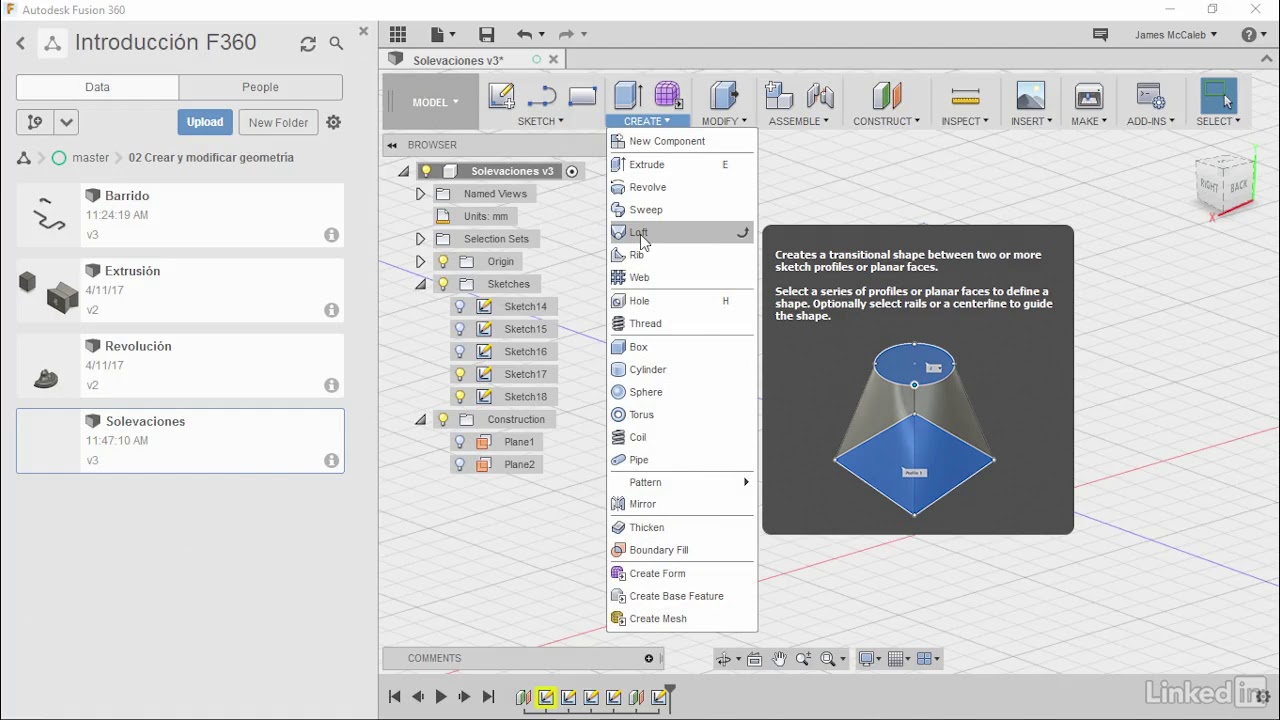
Task: Click the Upload button
Action: click(x=205, y=122)
